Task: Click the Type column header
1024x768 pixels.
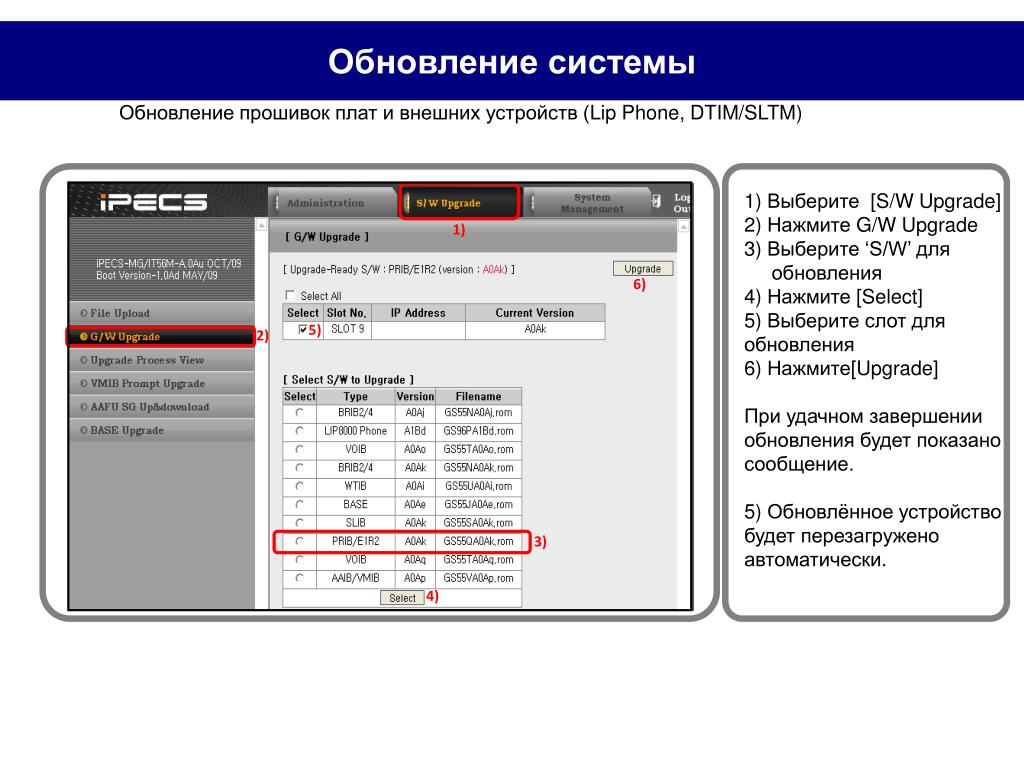Action: click(x=356, y=396)
